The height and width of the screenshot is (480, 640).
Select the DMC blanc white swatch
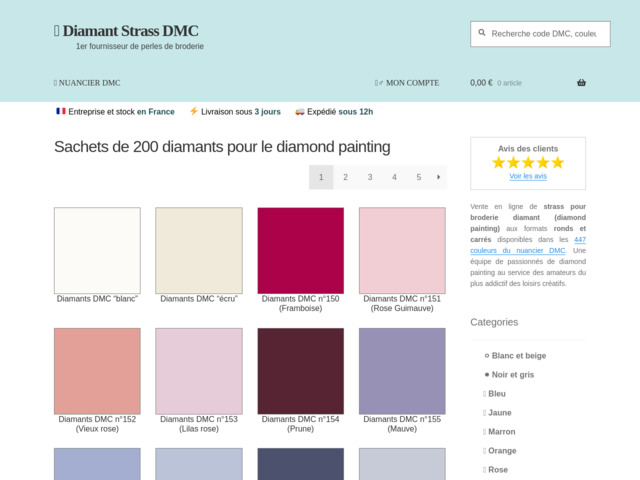[x=97, y=250]
